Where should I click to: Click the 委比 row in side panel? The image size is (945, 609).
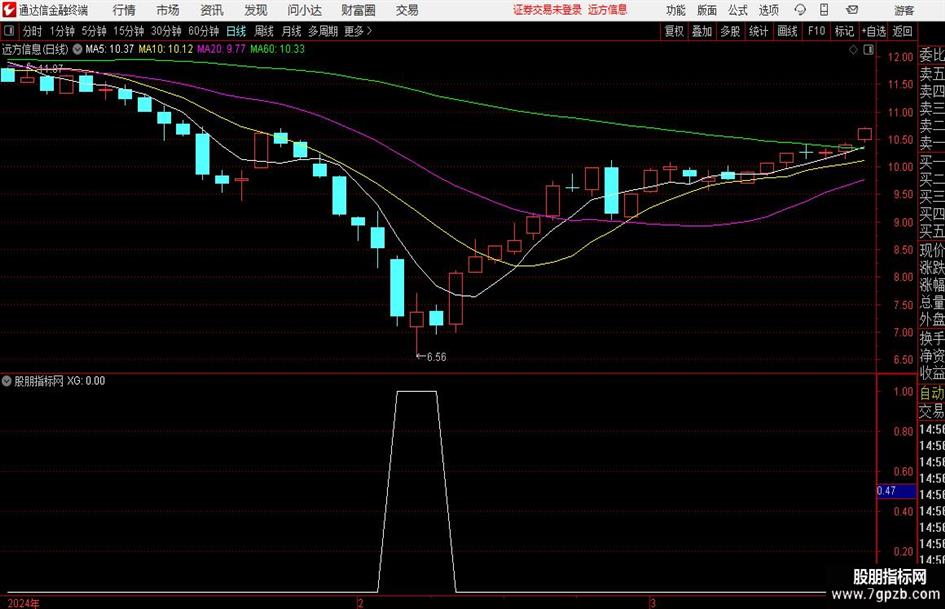point(932,56)
